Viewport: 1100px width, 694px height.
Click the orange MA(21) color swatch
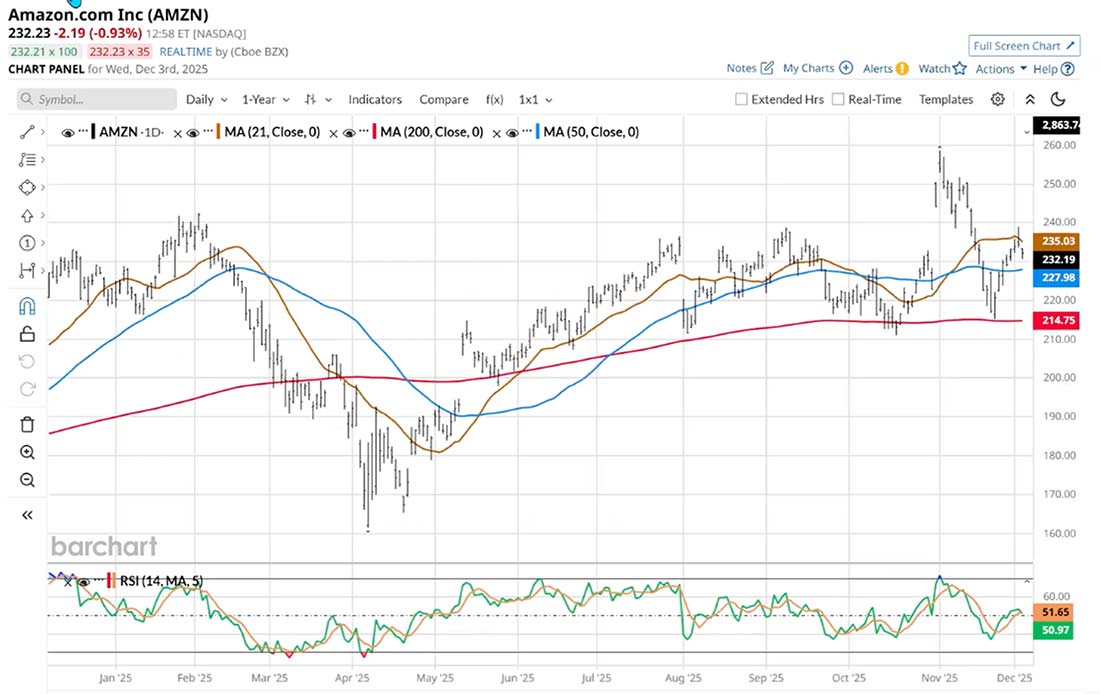coord(217,131)
